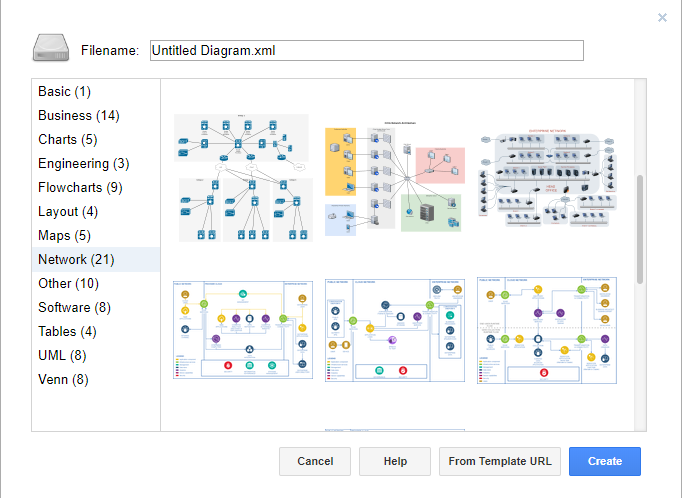The width and height of the screenshot is (682, 498).
Task: Open the UML (8) template list
Action: click(62, 356)
